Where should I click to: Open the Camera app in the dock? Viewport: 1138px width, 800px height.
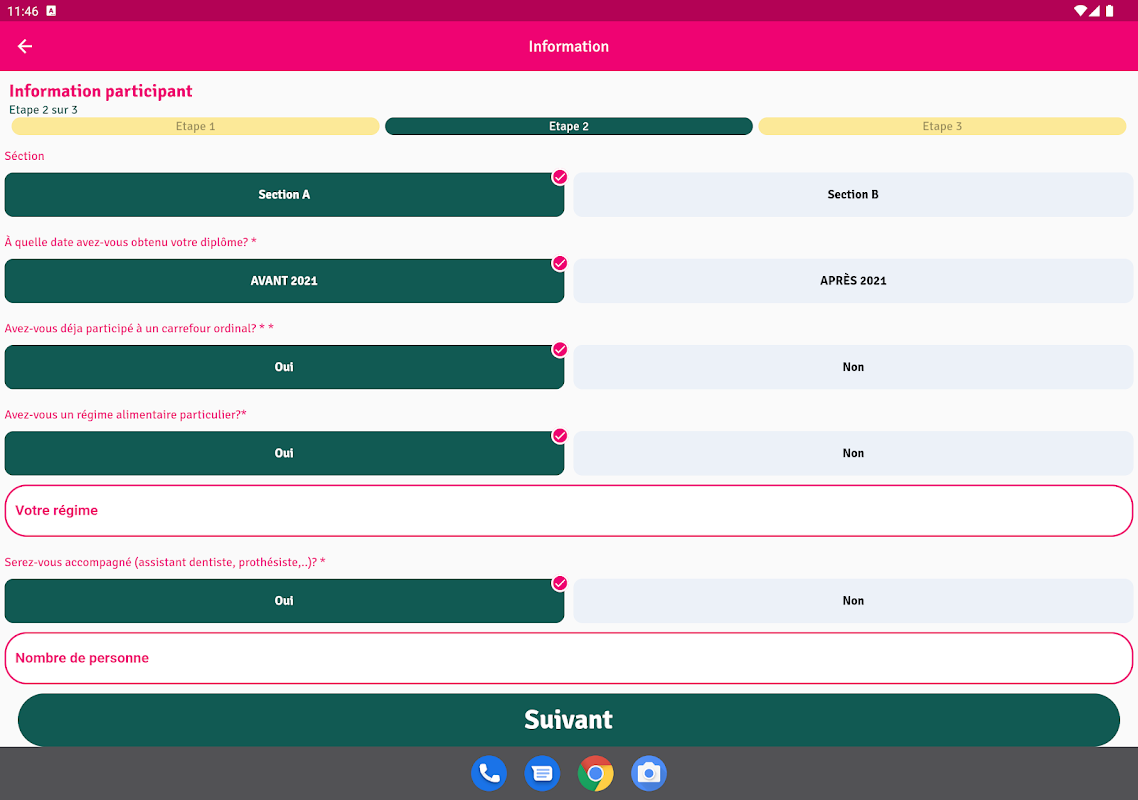coord(649,773)
